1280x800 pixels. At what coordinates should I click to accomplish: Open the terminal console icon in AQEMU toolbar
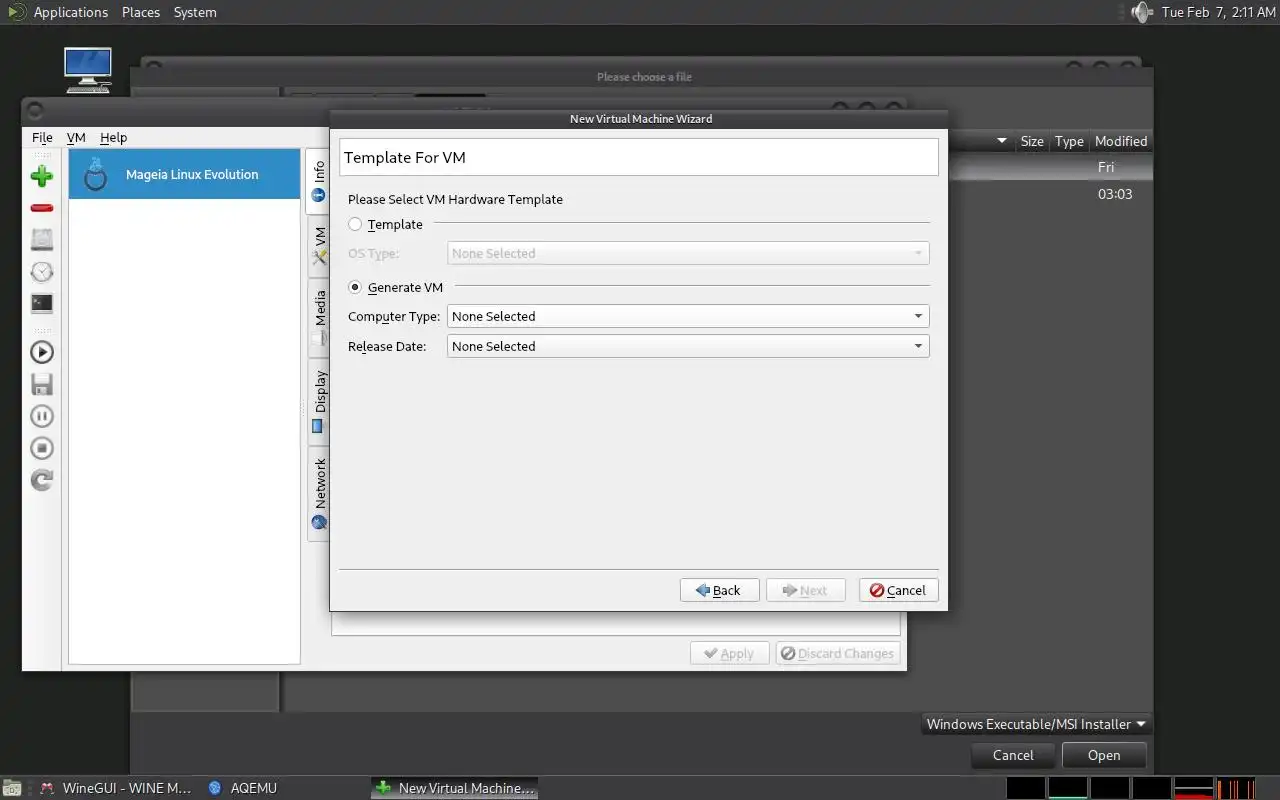(x=42, y=303)
